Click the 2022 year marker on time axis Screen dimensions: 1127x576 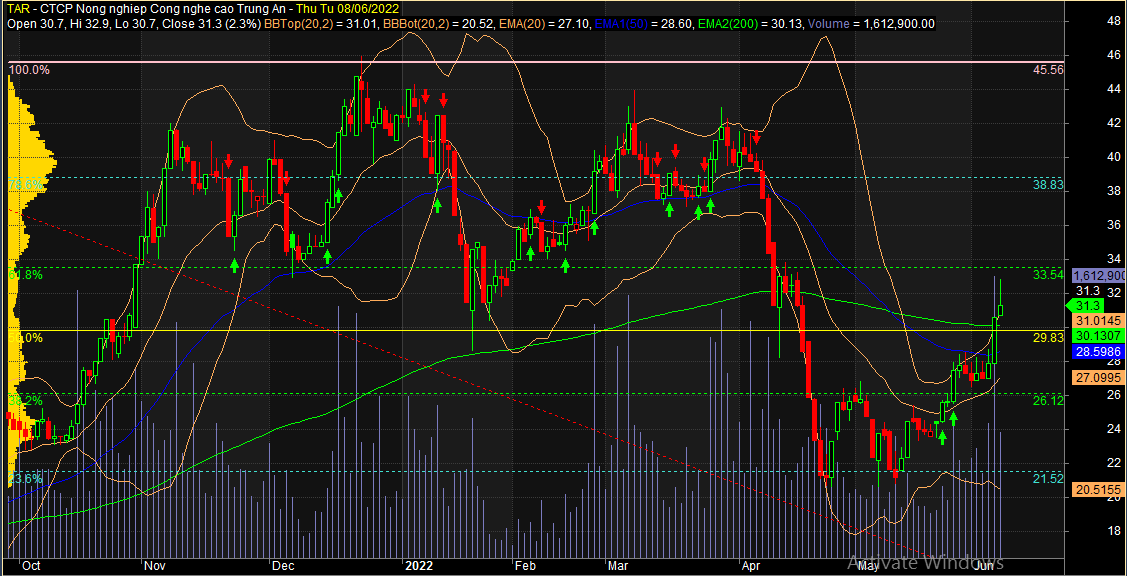click(x=420, y=565)
